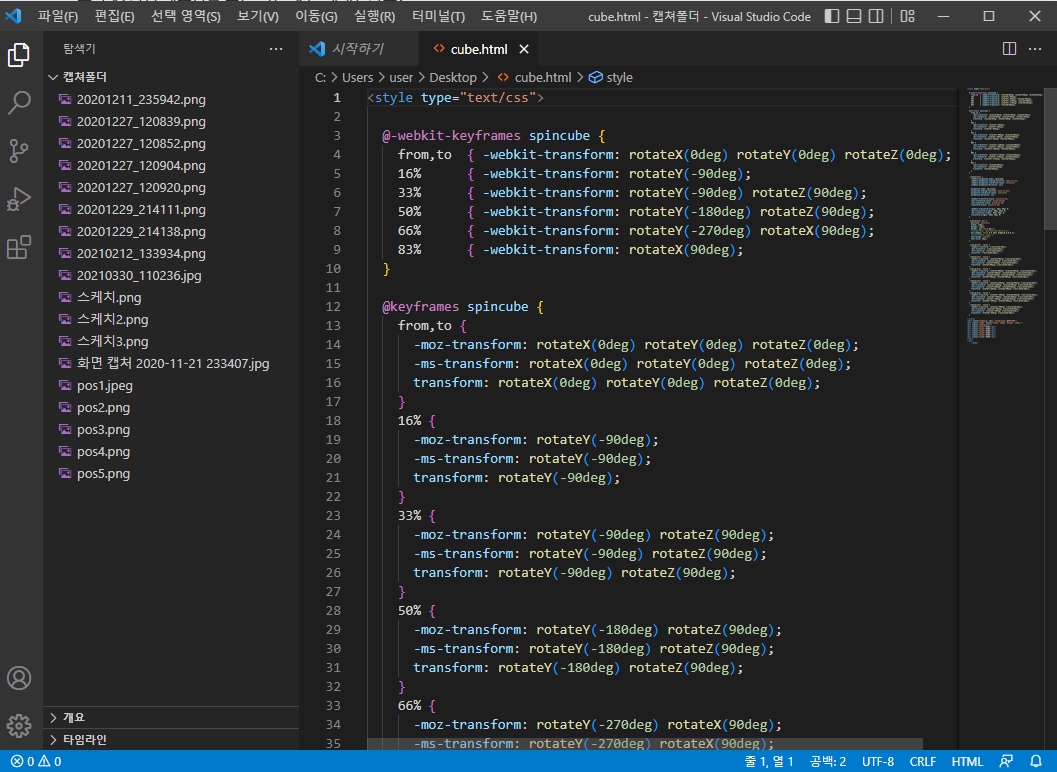The width and height of the screenshot is (1057, 772).
Task: Close the cube.html tab
Action: tap(524, 49)
